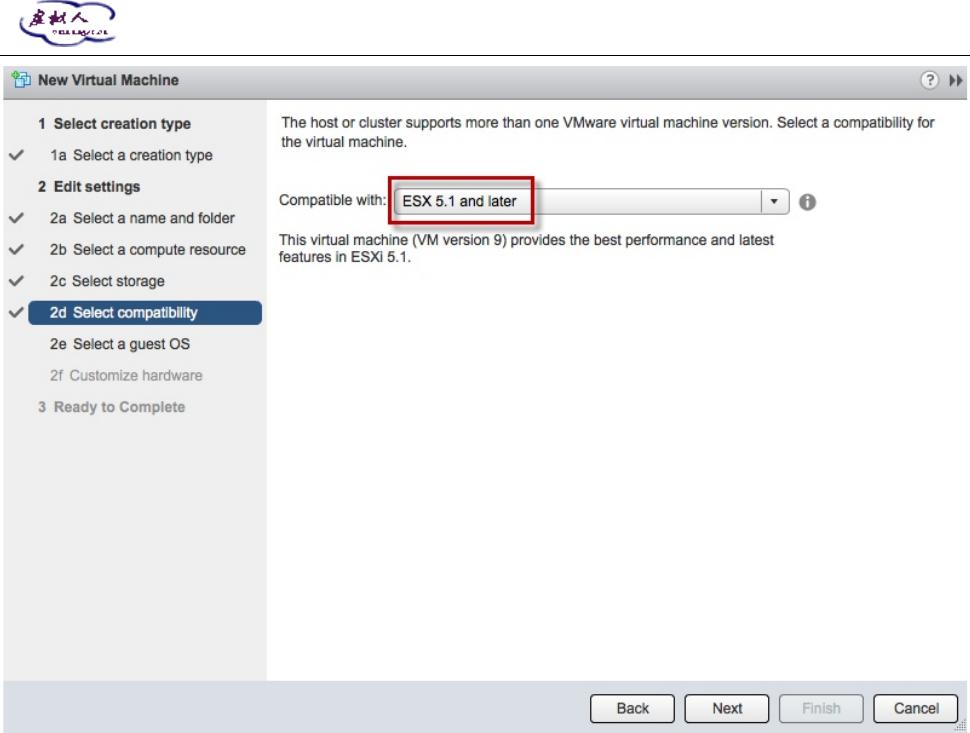Go to step 2b Select a compute resource
The image size is (970, 733).
(148, 250)
